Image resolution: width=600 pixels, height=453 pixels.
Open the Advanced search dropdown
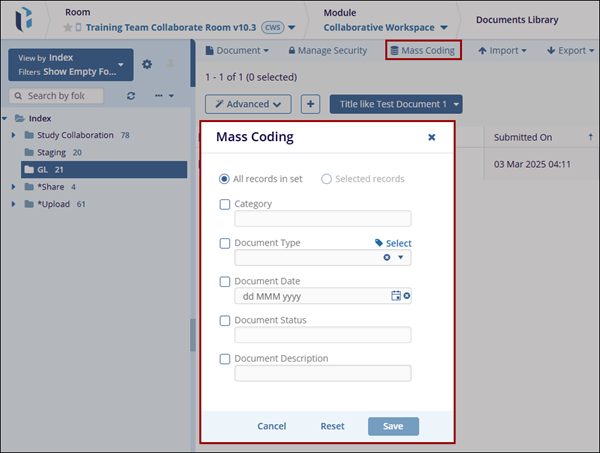(248, 104)
